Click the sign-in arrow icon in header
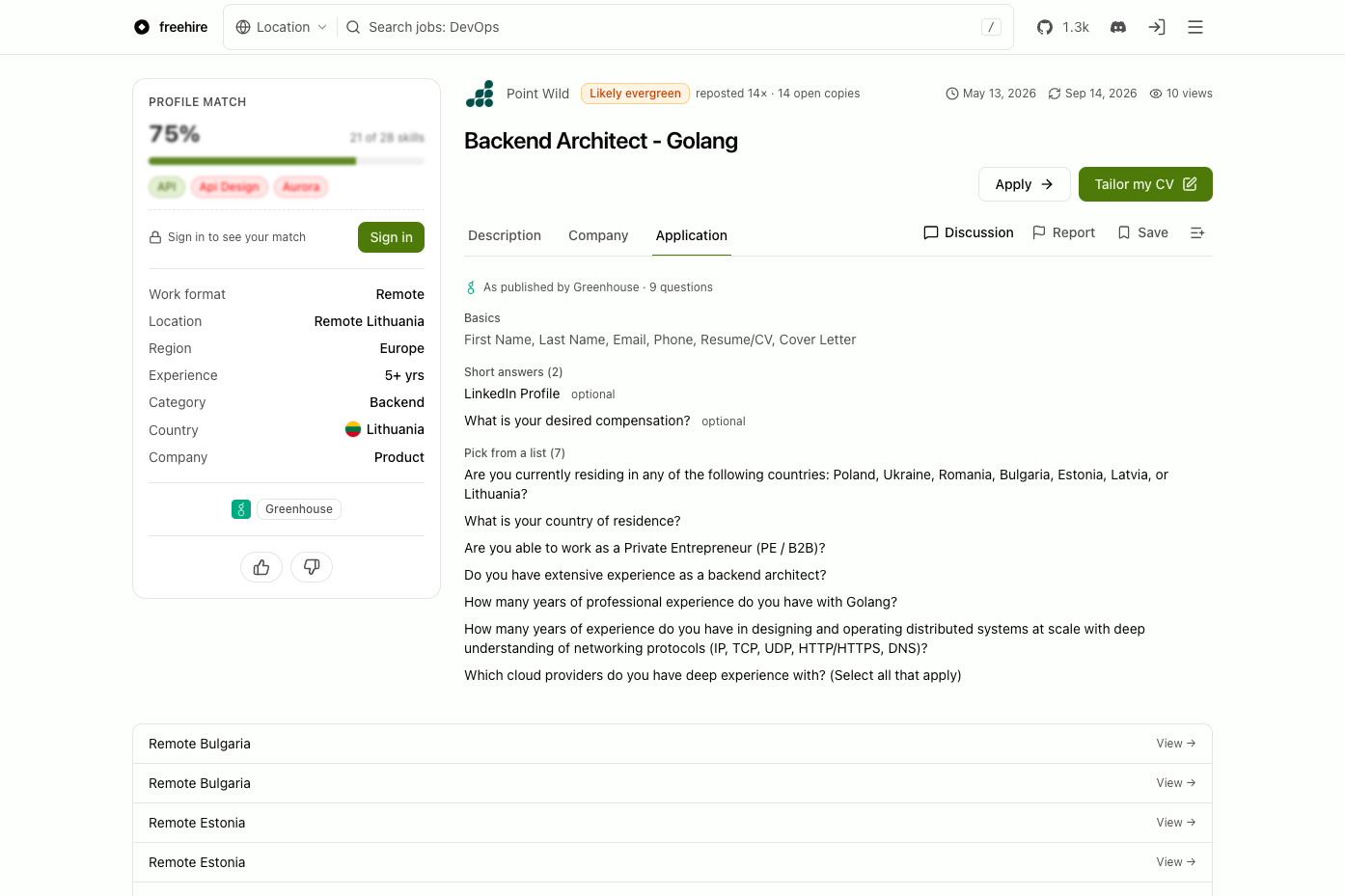Screen dimensions: 1345x896 [x=1157, y=27]
